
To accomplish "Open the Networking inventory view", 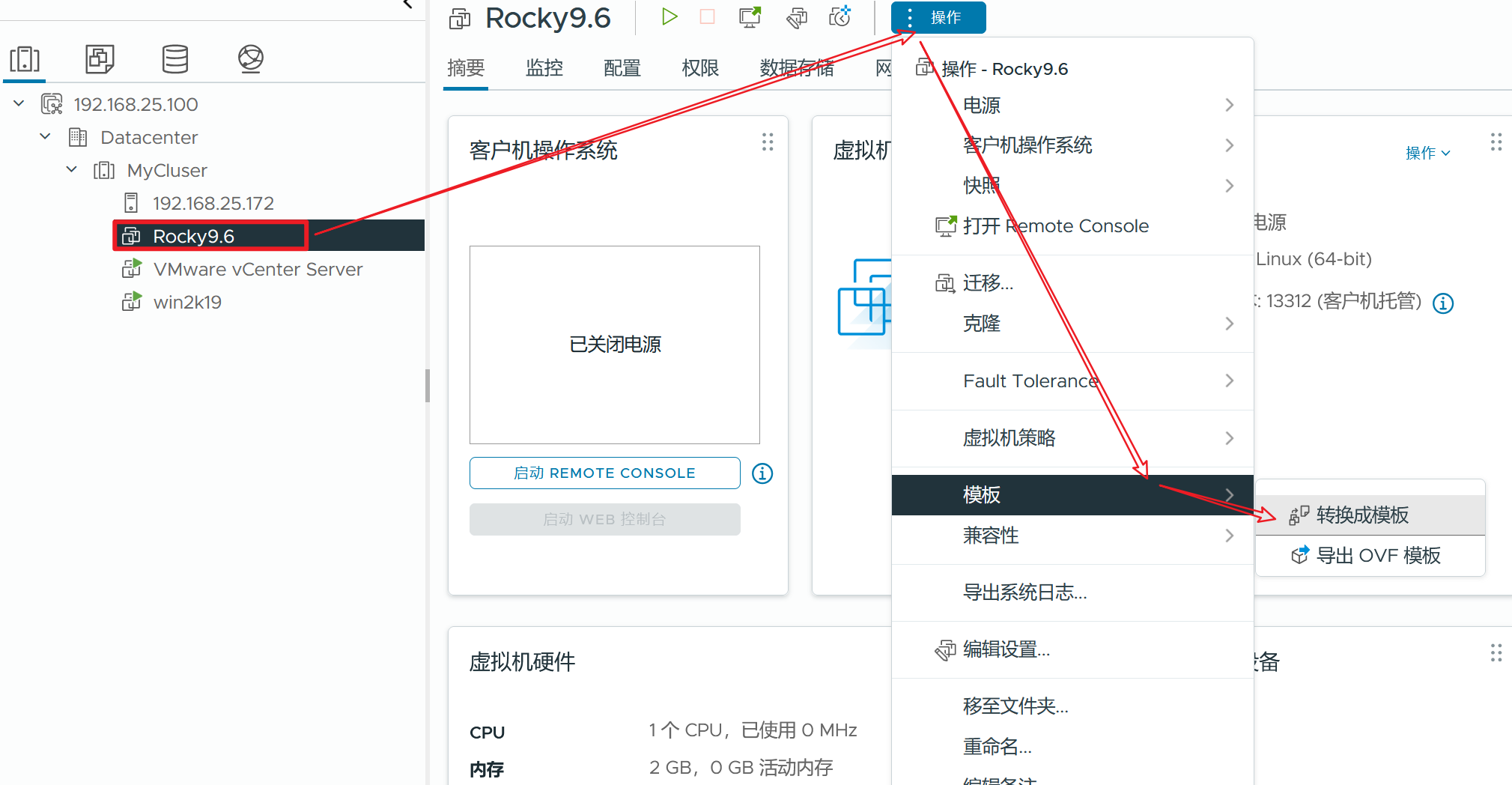I will (x=250, y=59).
